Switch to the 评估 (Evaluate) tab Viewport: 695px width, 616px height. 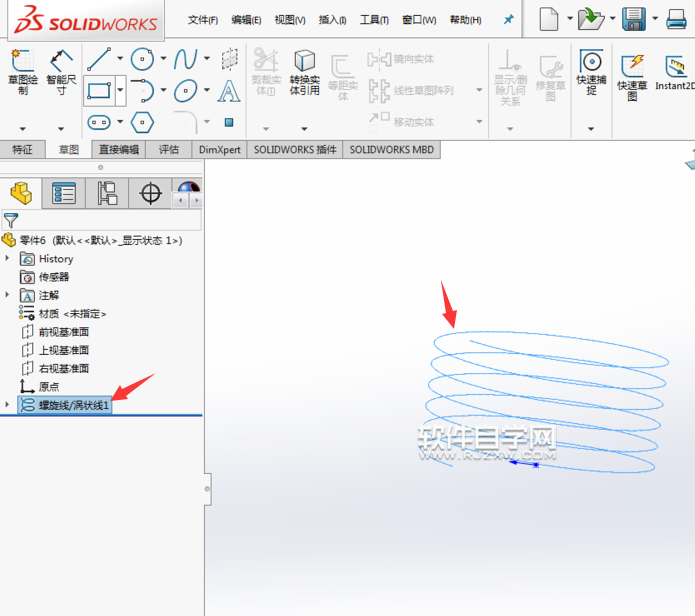169,150
